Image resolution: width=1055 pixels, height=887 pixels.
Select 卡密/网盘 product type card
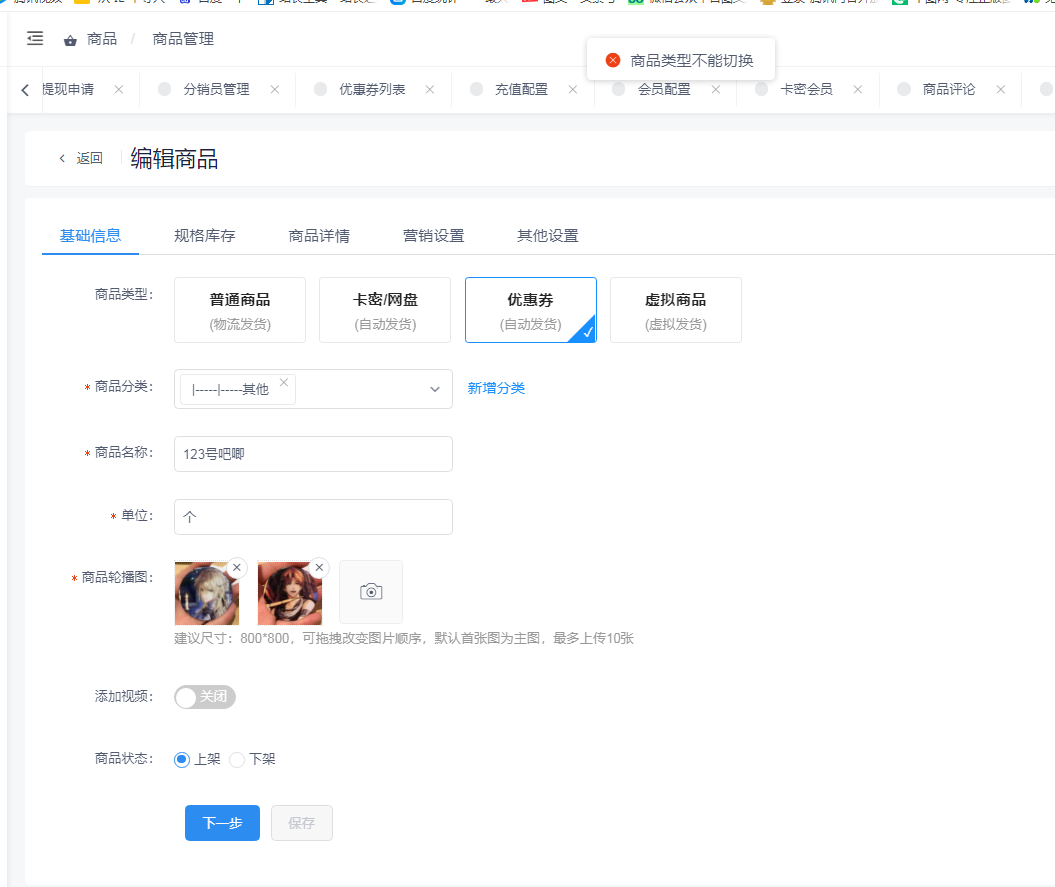coord(385,310)
